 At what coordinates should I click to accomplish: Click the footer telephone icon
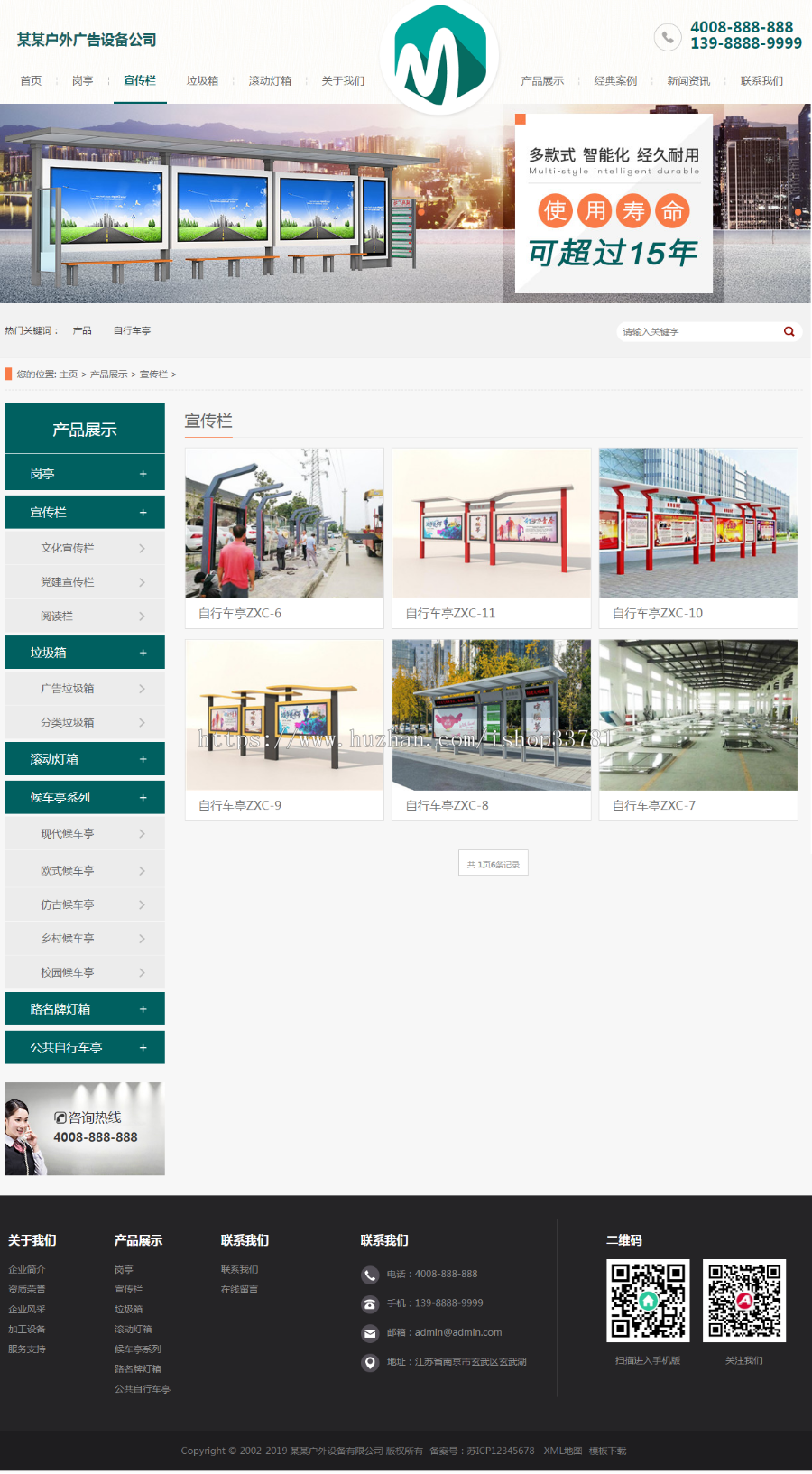tap(370, 1275)
